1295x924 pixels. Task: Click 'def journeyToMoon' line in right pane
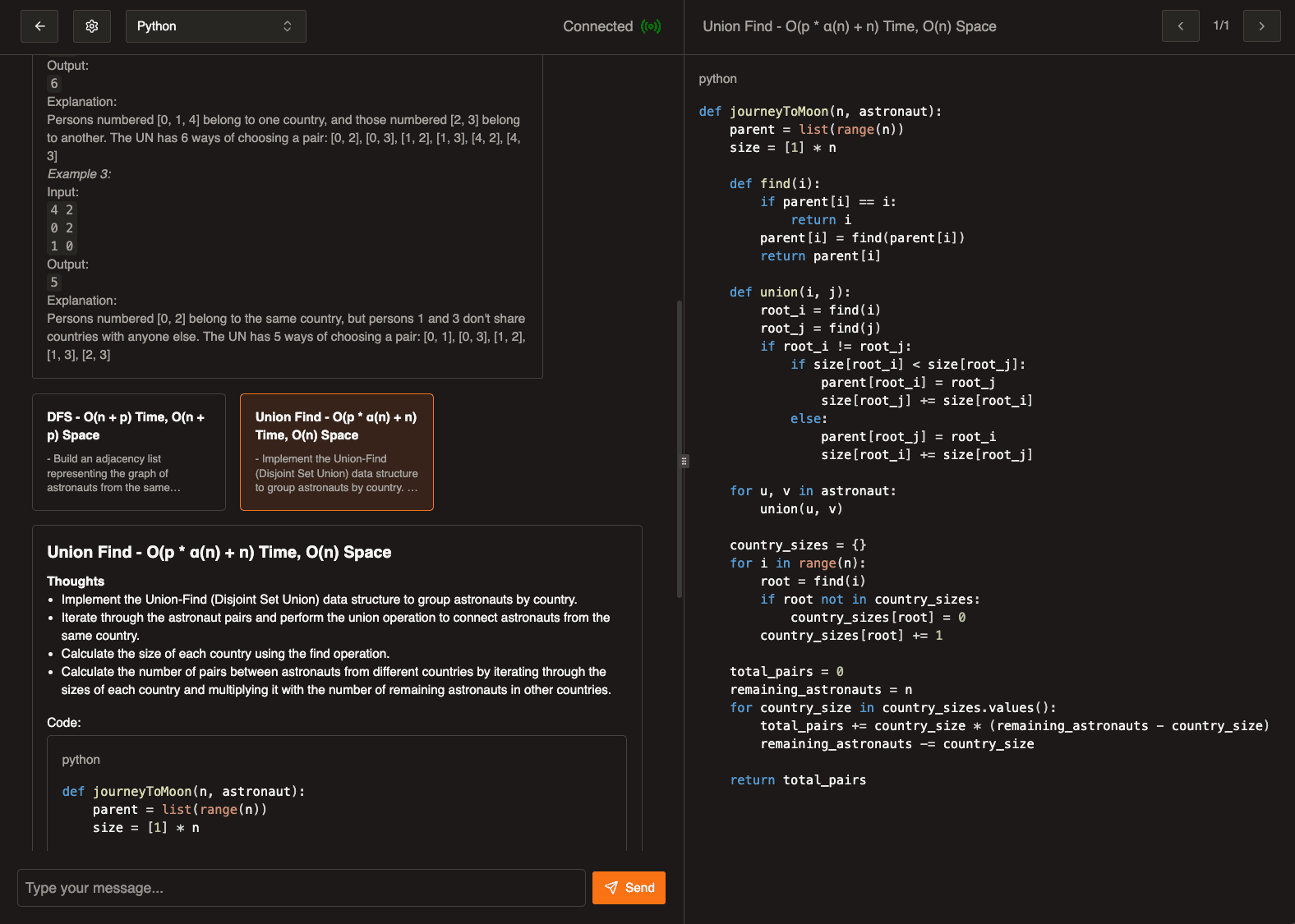coord(821,112)
